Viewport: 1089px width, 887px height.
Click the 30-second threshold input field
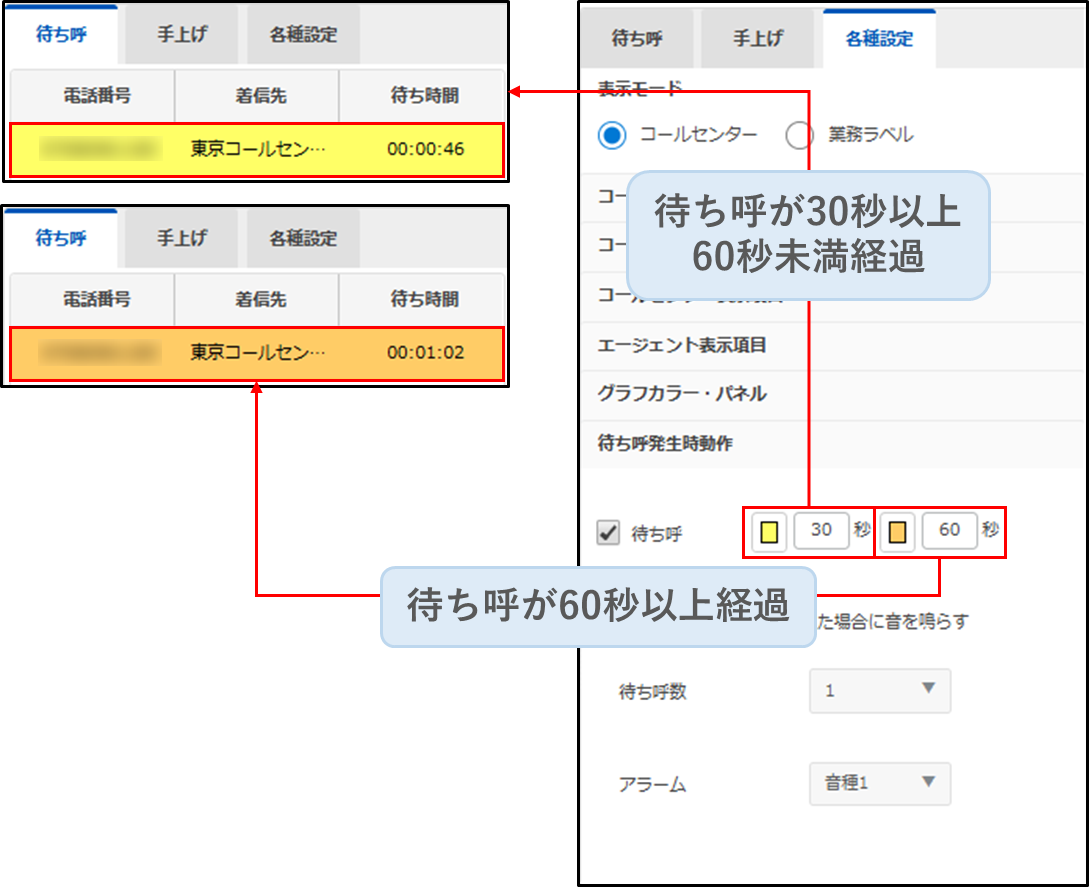click(x=821, y=531)
